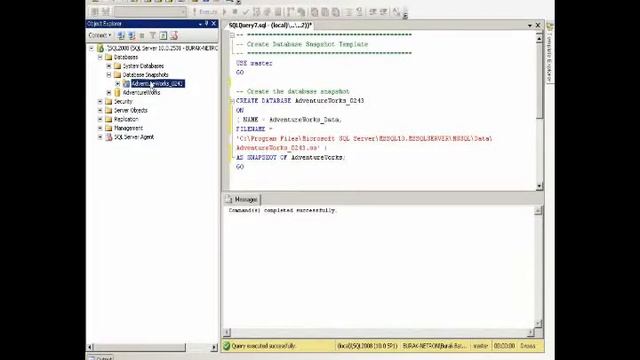This screenshot has width=640, height=360.
Task: Toggle Object Explorer auto-hide pin
Action: pos(207,24)
